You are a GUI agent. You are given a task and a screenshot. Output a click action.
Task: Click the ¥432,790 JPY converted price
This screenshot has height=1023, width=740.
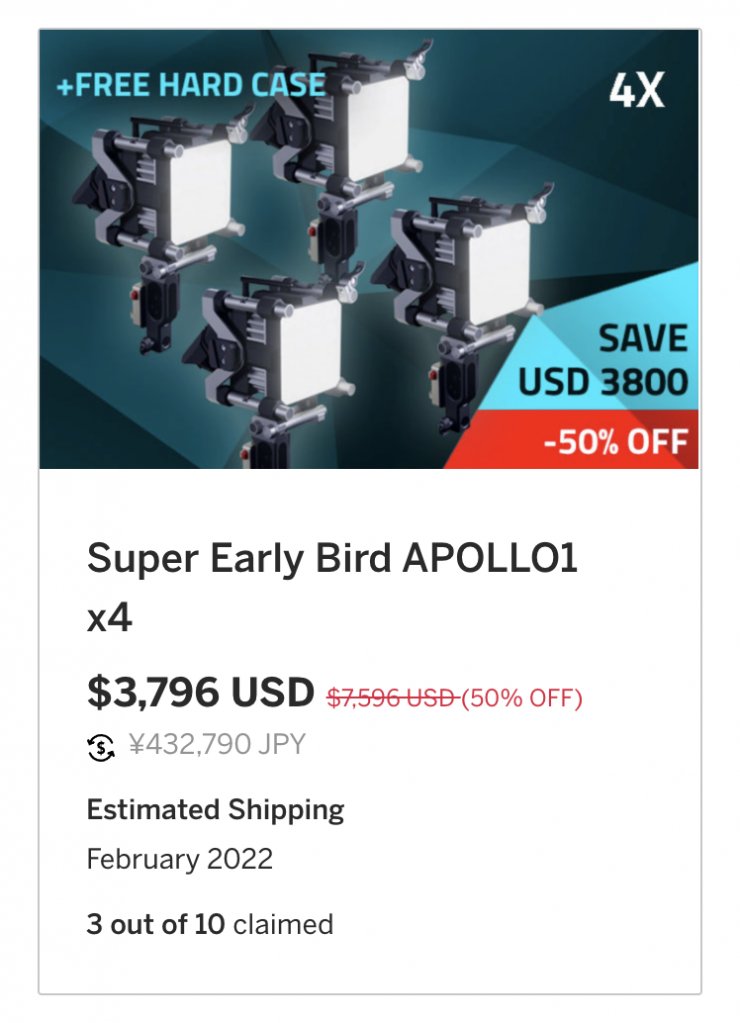[217, 746]
